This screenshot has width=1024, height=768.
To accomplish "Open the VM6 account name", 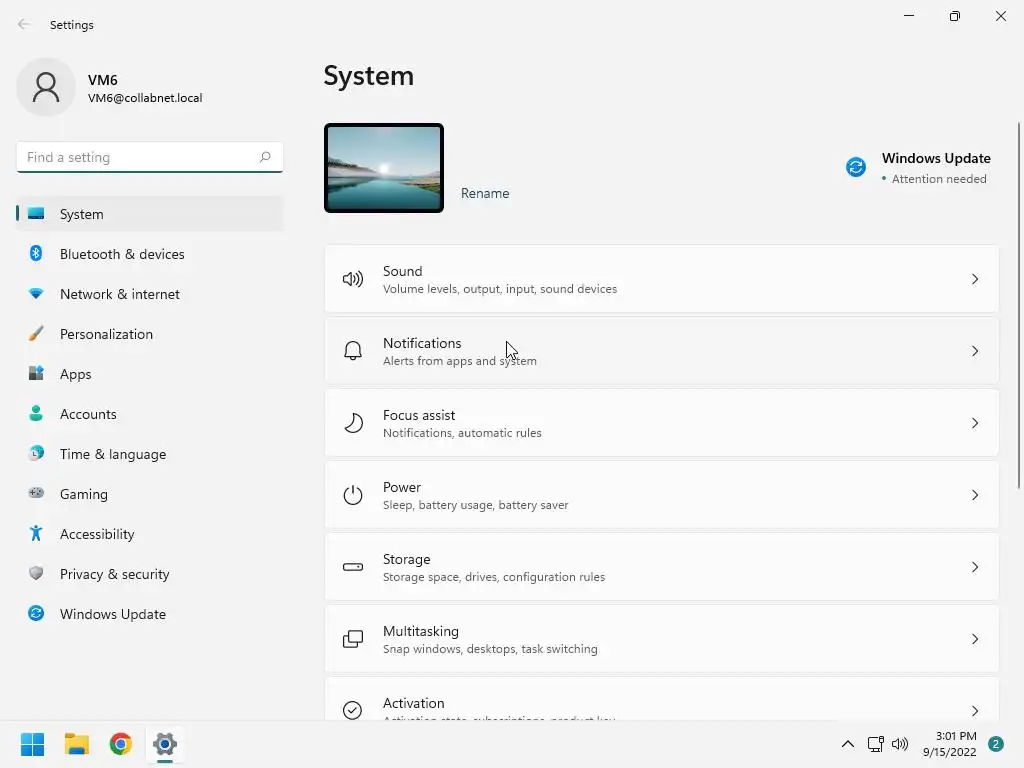I will (103, 80).
